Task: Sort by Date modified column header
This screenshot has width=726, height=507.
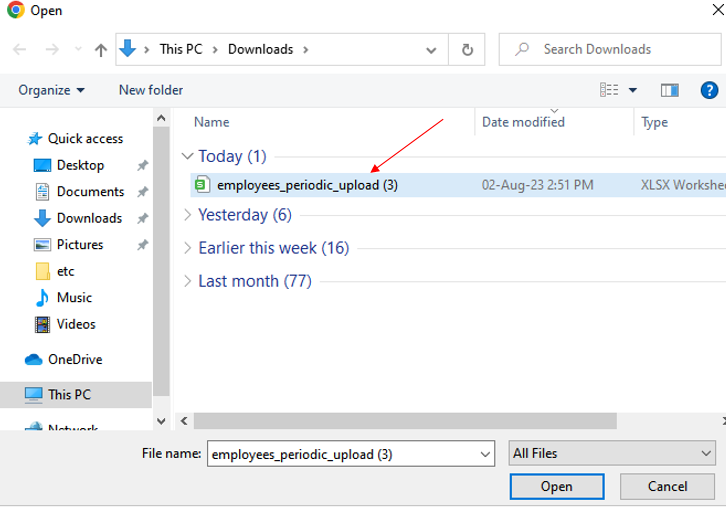Action: (523, 122)
